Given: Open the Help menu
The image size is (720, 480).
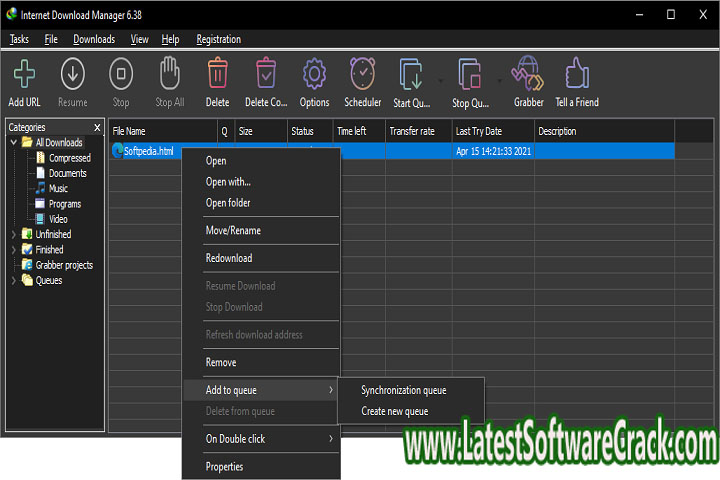Looking at the screenshot, I should click(170, 39).
